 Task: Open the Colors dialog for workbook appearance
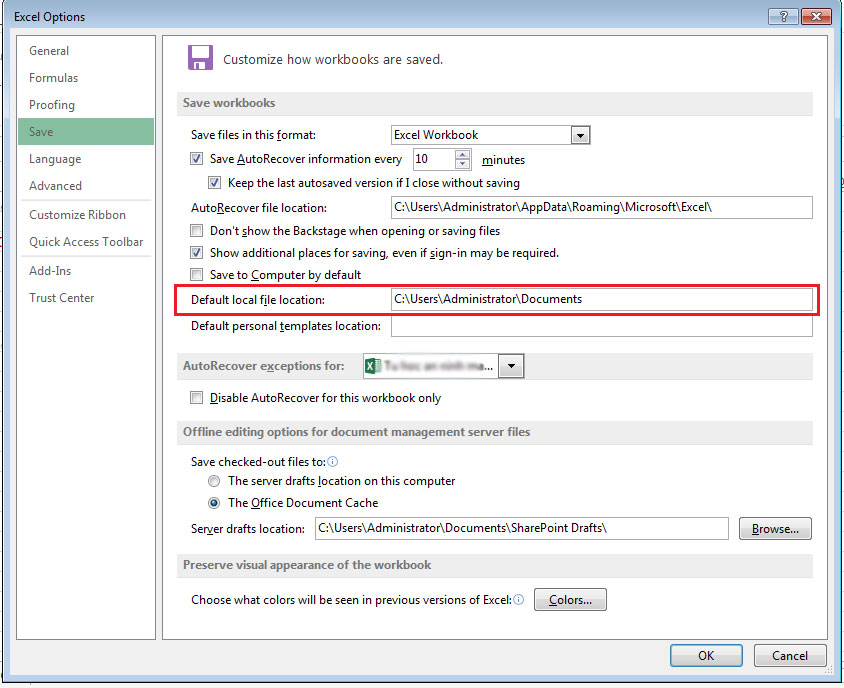570,599
